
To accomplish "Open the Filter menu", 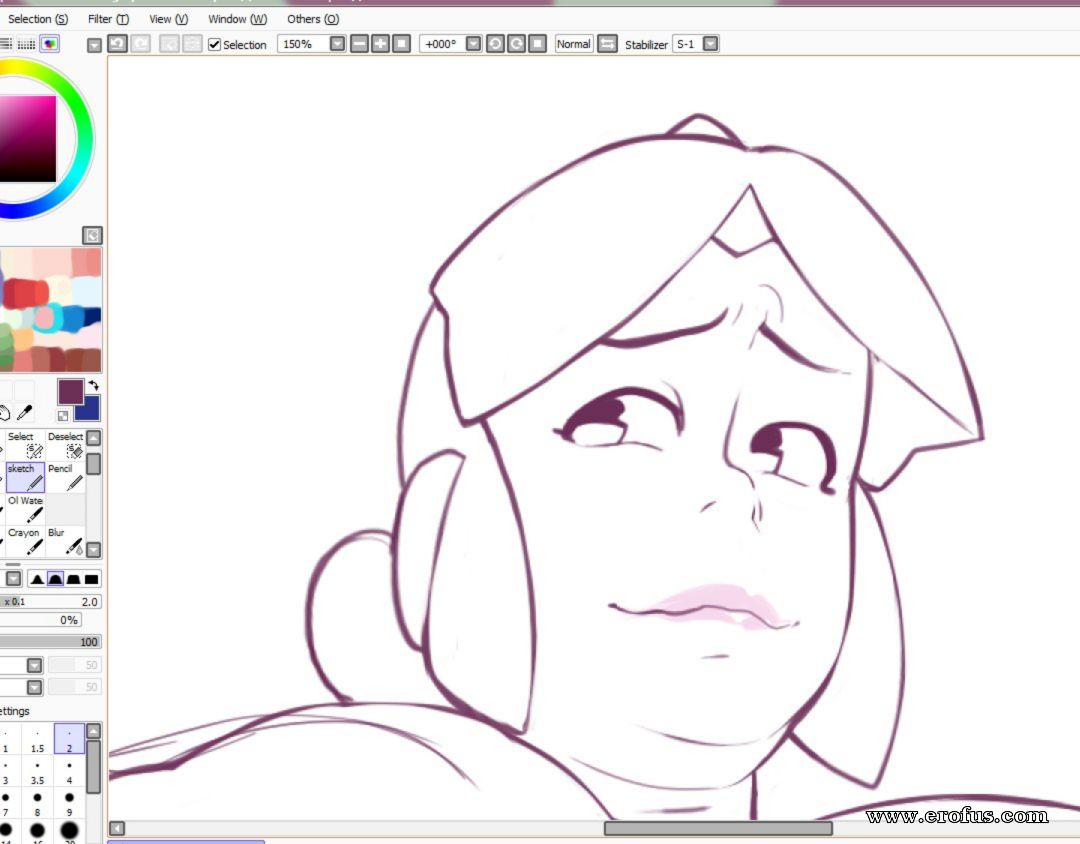I will click(x=108, y=19).
